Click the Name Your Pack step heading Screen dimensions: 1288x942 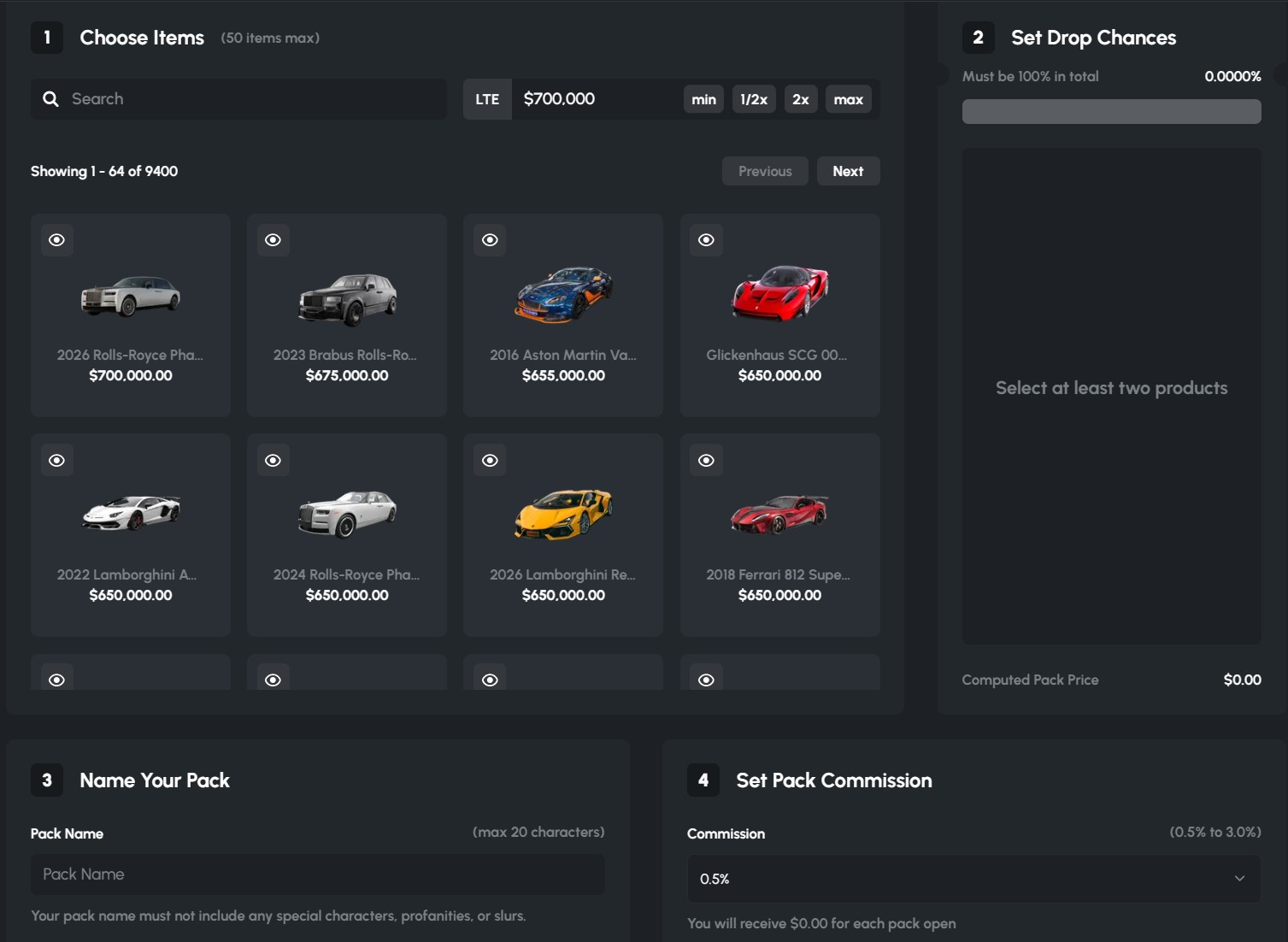tap(155, 780)
